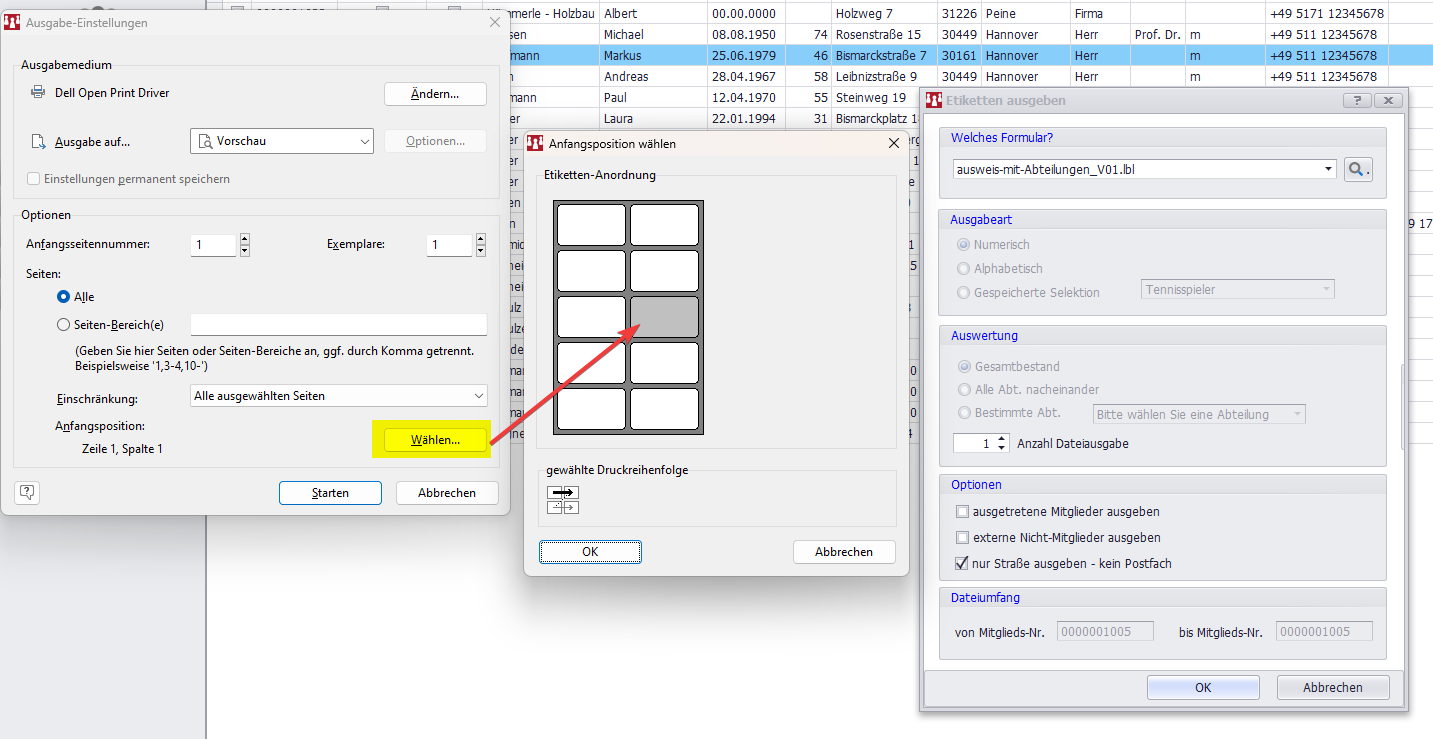
Task: Open the Vorschau output dropdown
Action: click(x=282, y=142)
